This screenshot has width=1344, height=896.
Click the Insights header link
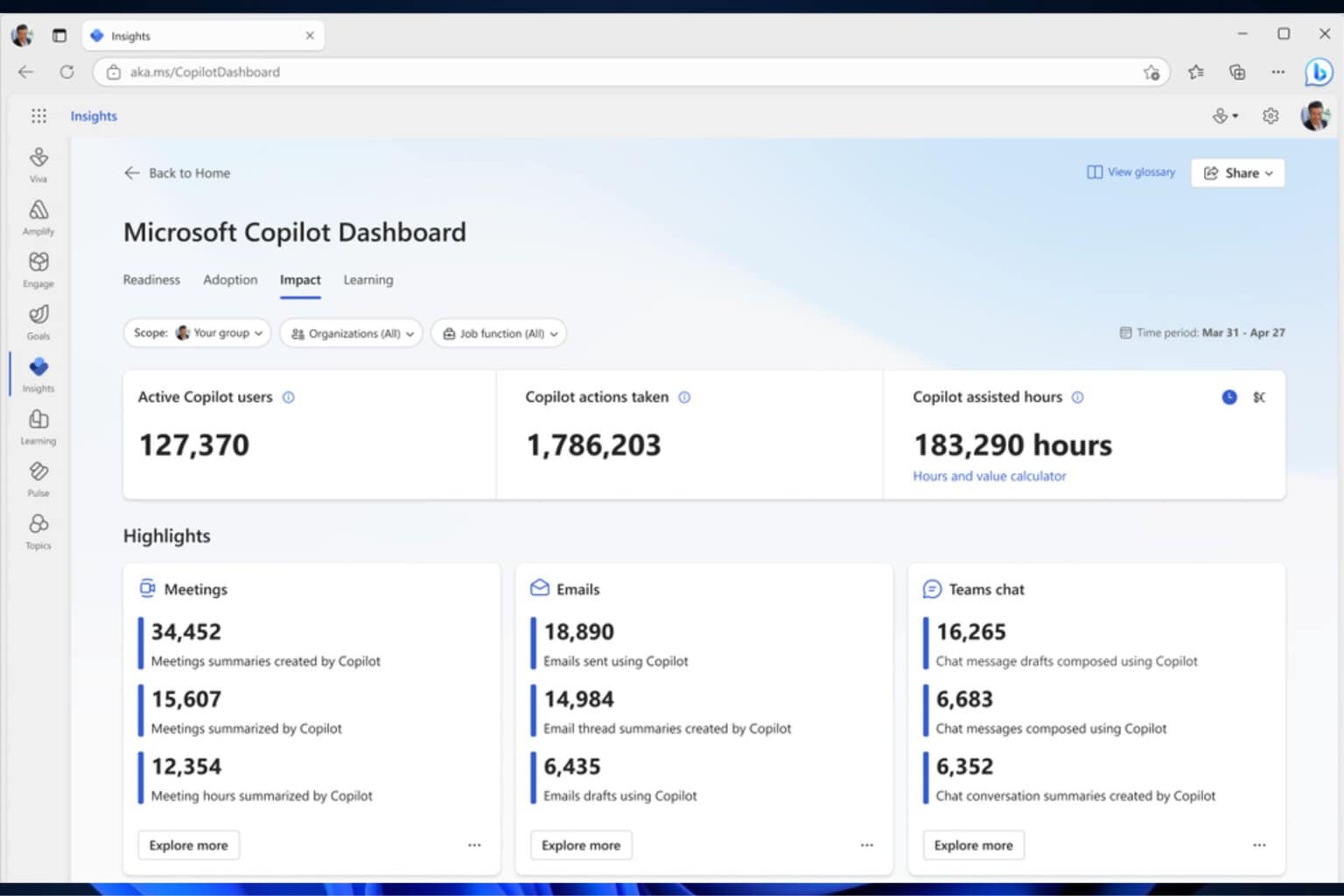[x=94, y=115]
